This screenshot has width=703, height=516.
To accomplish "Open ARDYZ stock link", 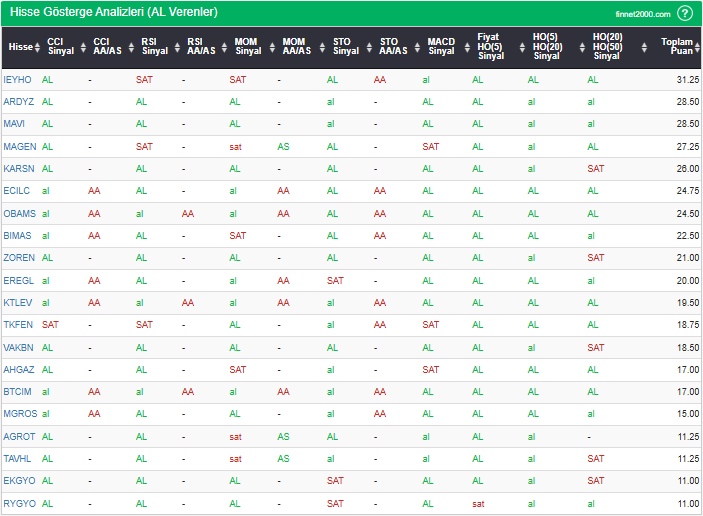I will tap(18, 102).
